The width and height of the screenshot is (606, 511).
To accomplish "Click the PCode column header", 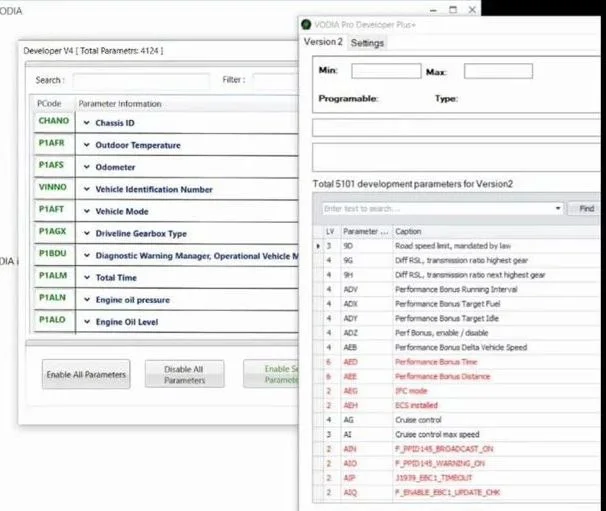I will [52, 104].
